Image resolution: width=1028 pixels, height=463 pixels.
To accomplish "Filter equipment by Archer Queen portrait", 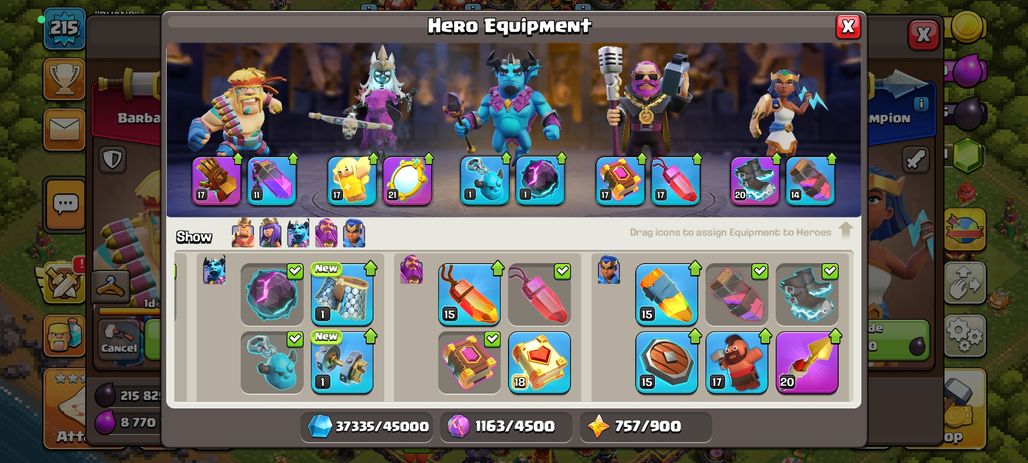I will coord(270,233).
